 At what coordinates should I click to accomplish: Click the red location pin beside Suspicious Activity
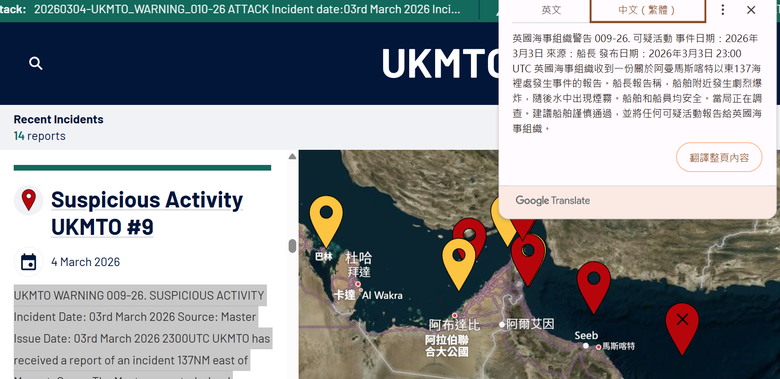tap(28, 200)
